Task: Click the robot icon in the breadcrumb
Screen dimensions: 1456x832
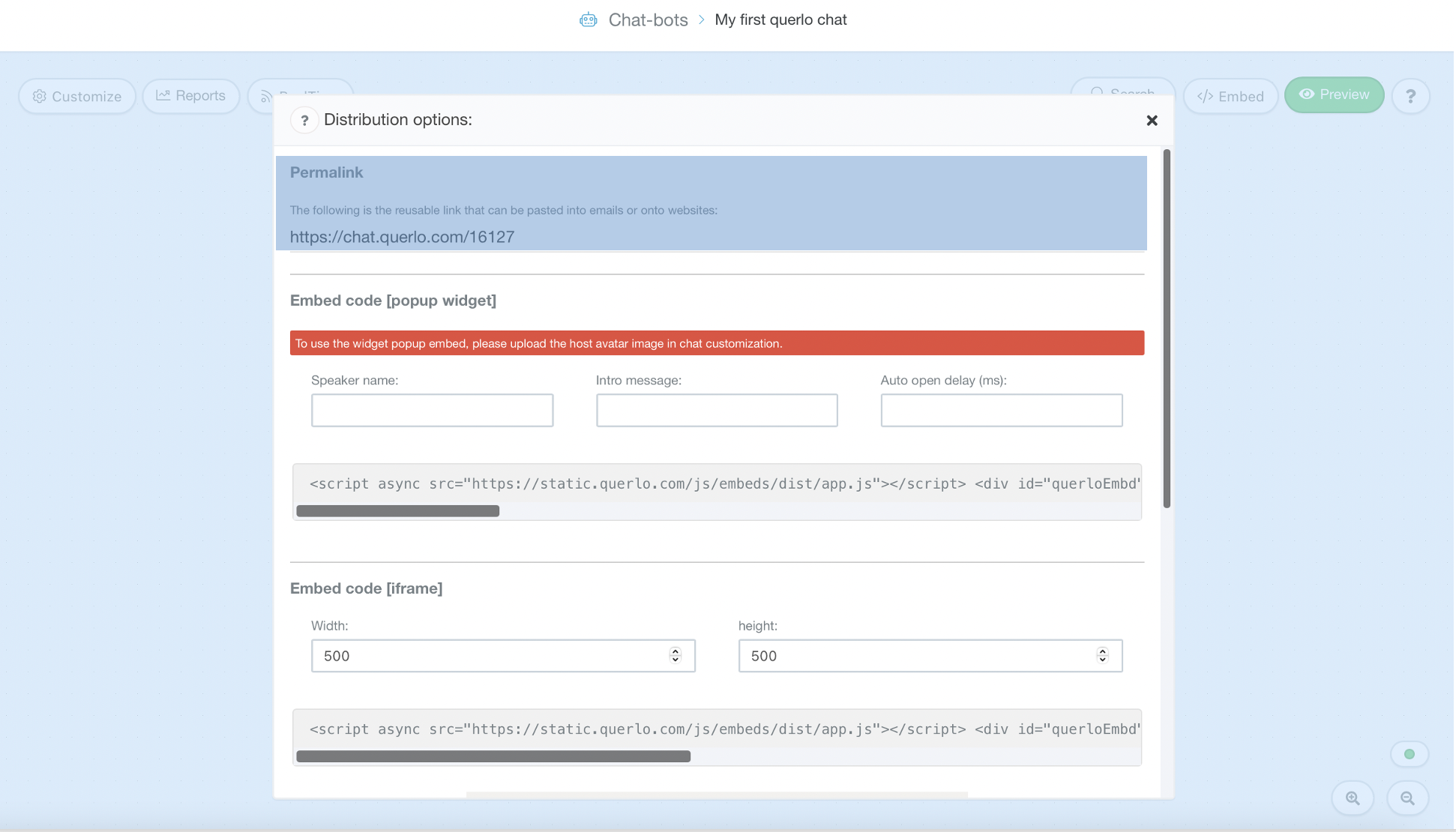Action: 588,19
